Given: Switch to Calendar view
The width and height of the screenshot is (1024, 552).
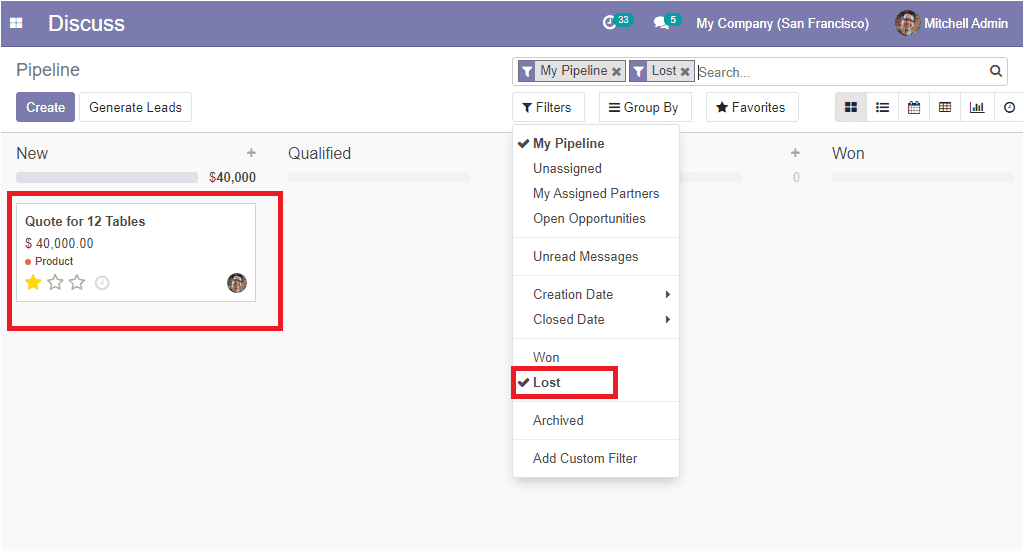Looking at the screenshot, I should click(x=914, y=107).
